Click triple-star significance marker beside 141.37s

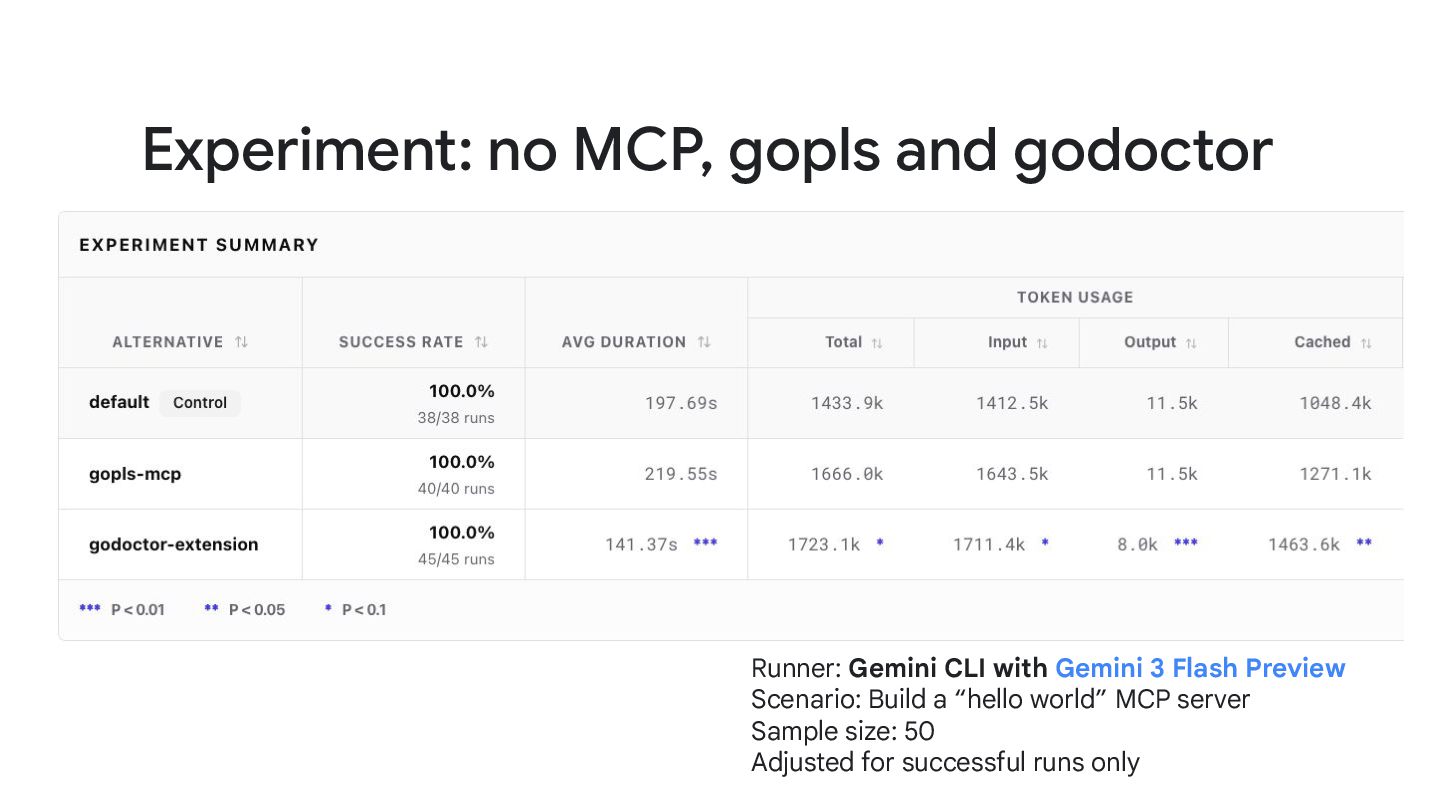(705, 543)
